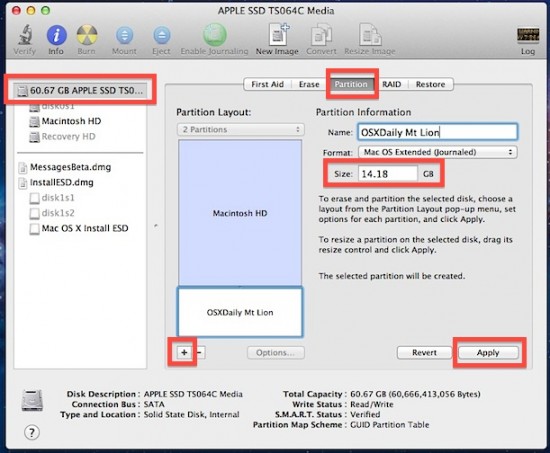Screen dimensions: 550x453
Task: Click the Convert toolbar icon
Action: coord(321,35)
